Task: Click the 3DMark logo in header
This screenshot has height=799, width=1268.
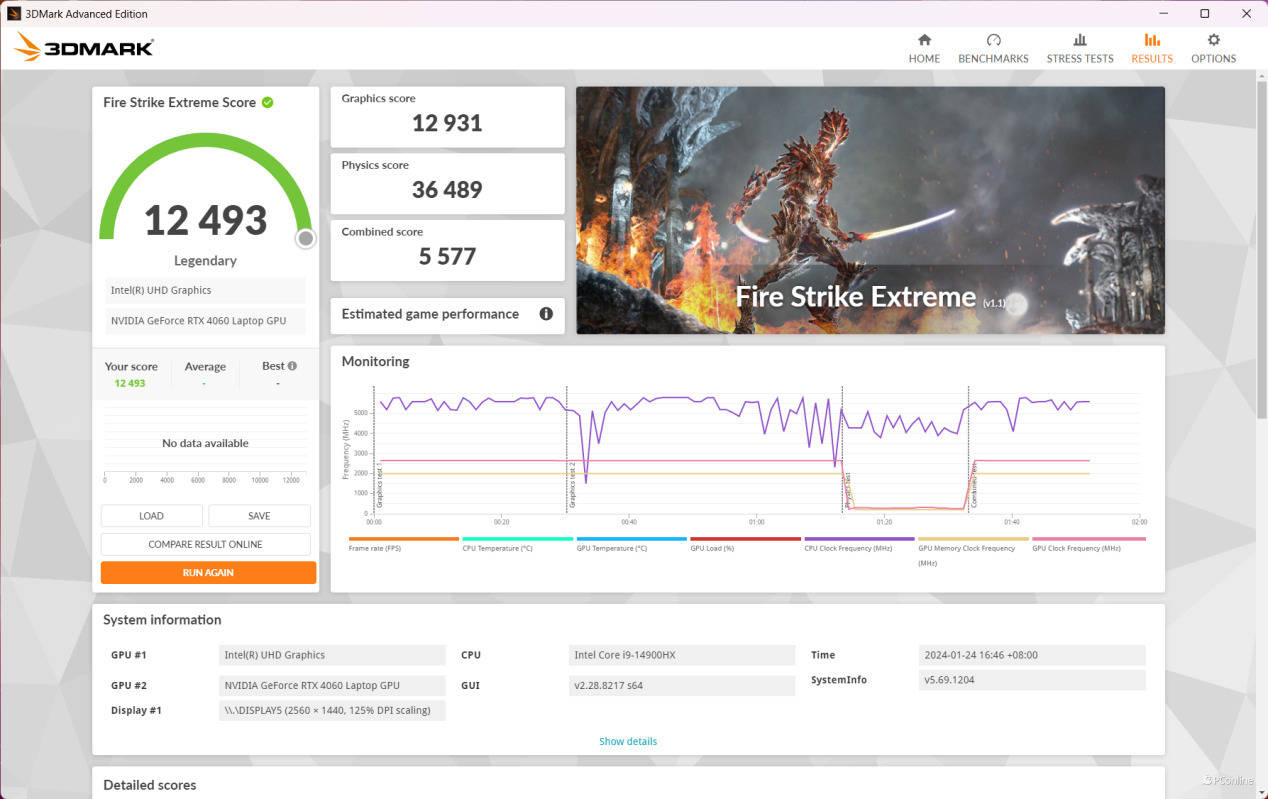Action: point(84,47)
